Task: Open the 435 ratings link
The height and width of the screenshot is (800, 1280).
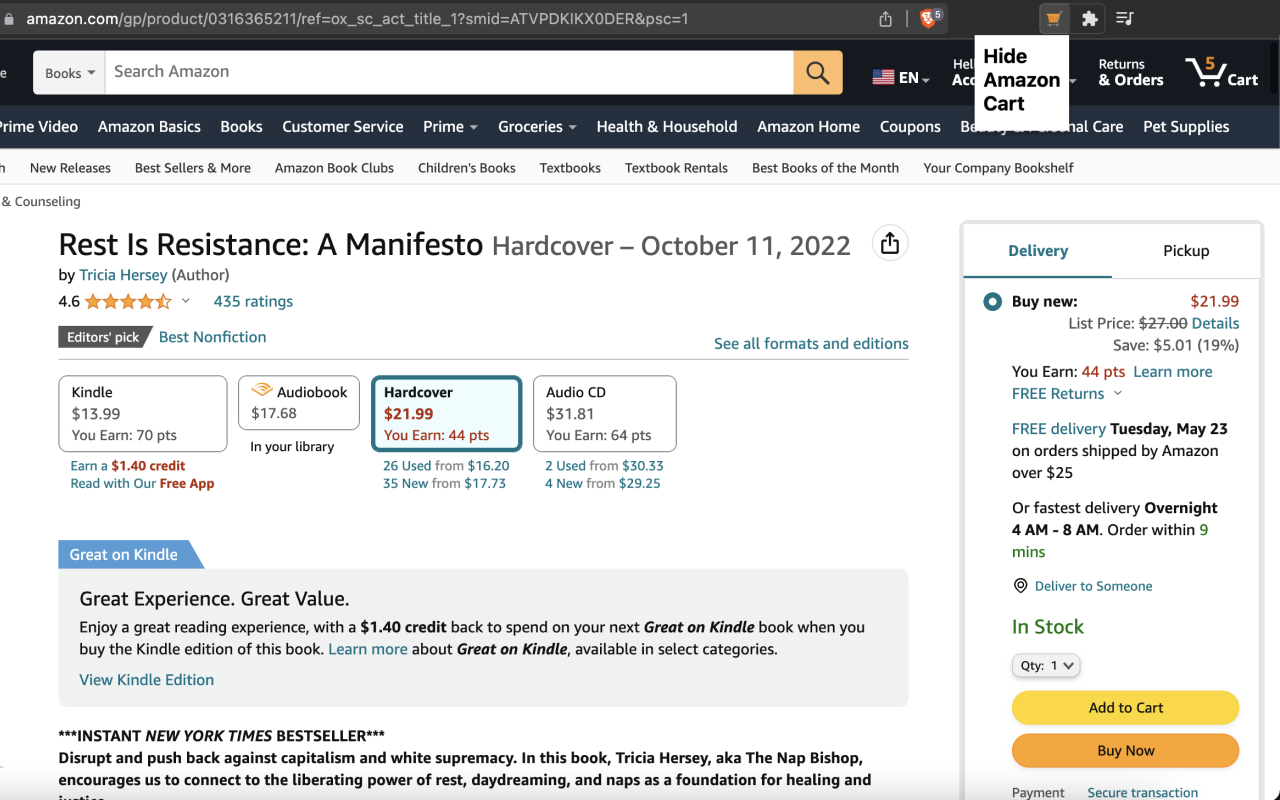Action: point(252,301)
